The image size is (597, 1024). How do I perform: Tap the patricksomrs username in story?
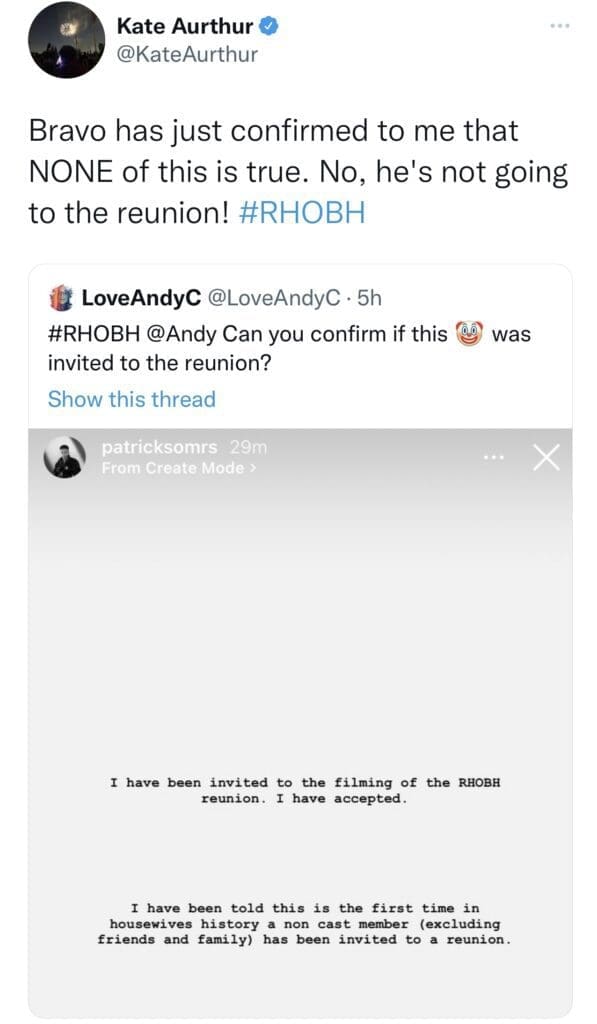click(x=159, y=447)
